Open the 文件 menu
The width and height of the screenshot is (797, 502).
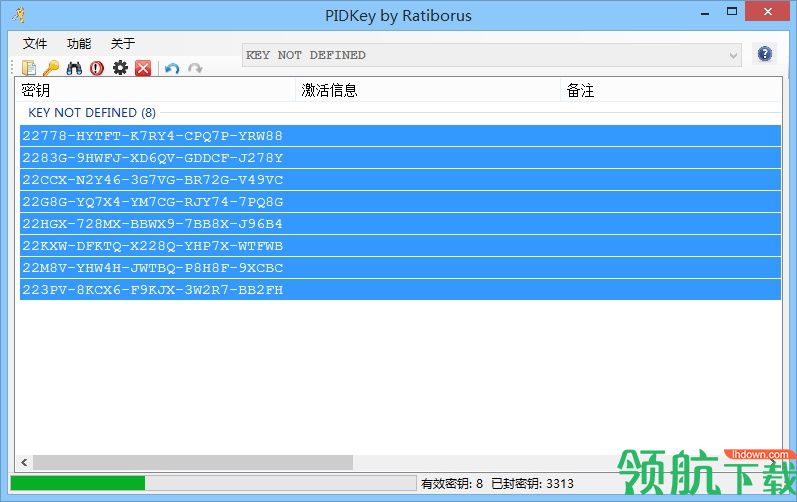[35, 44]
